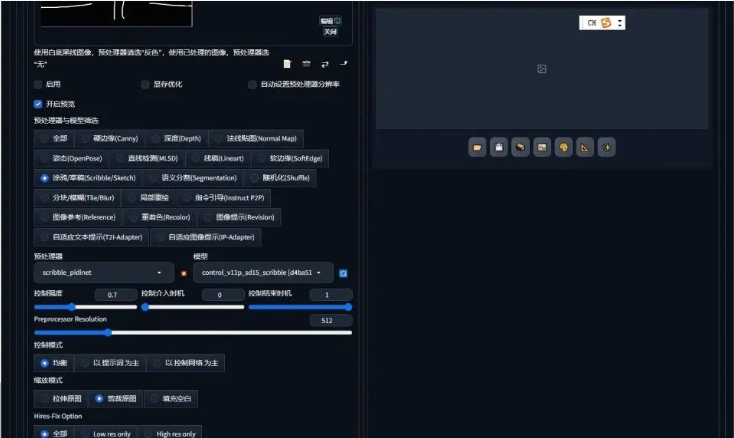The height and width of the screenshot is (438, 734).
Task: Select the Segmentation filter option
Action: [193, 178]
